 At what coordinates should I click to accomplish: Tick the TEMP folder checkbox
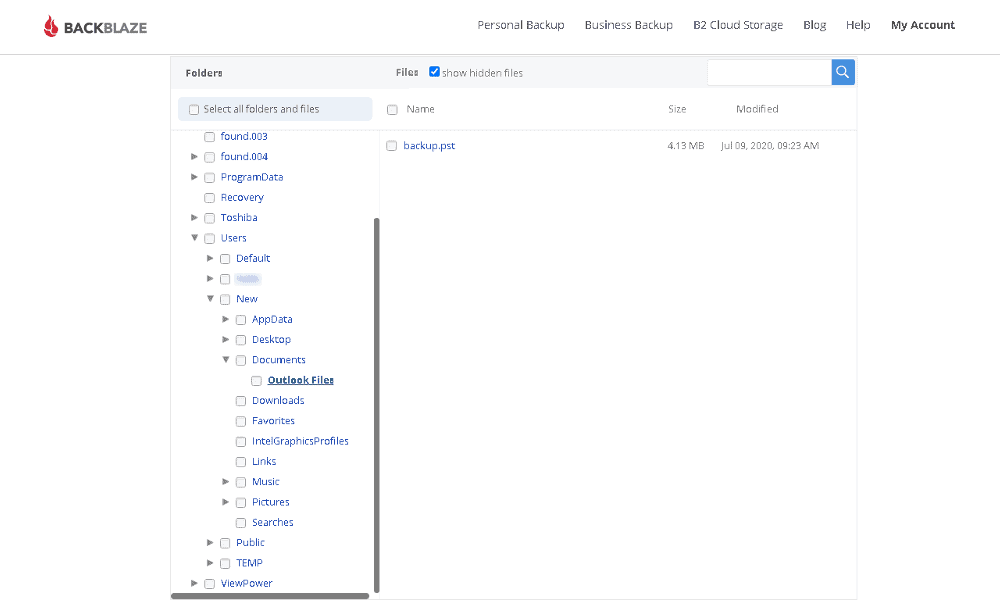(224, 564)
